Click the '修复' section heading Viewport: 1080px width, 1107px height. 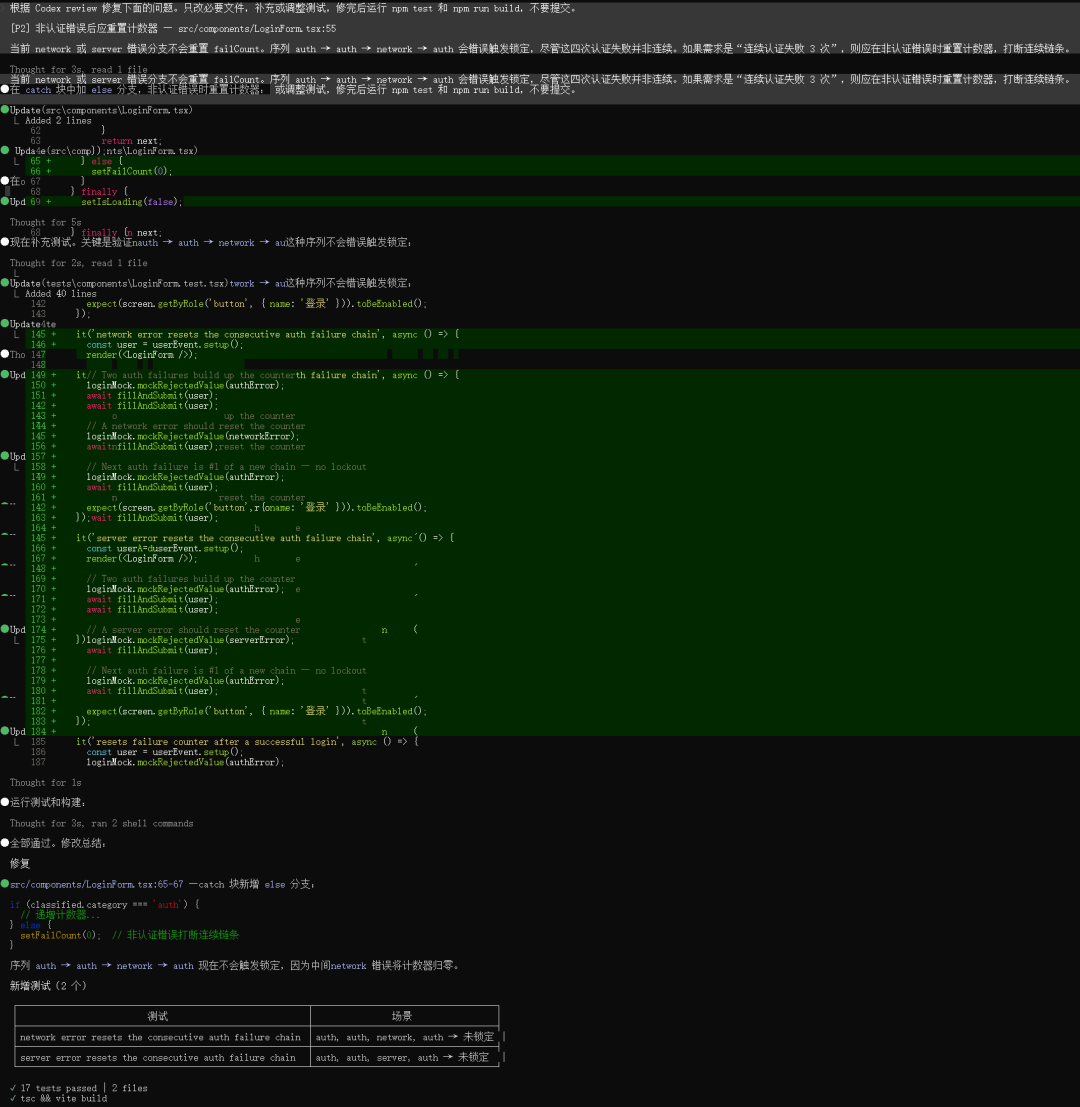20,864
